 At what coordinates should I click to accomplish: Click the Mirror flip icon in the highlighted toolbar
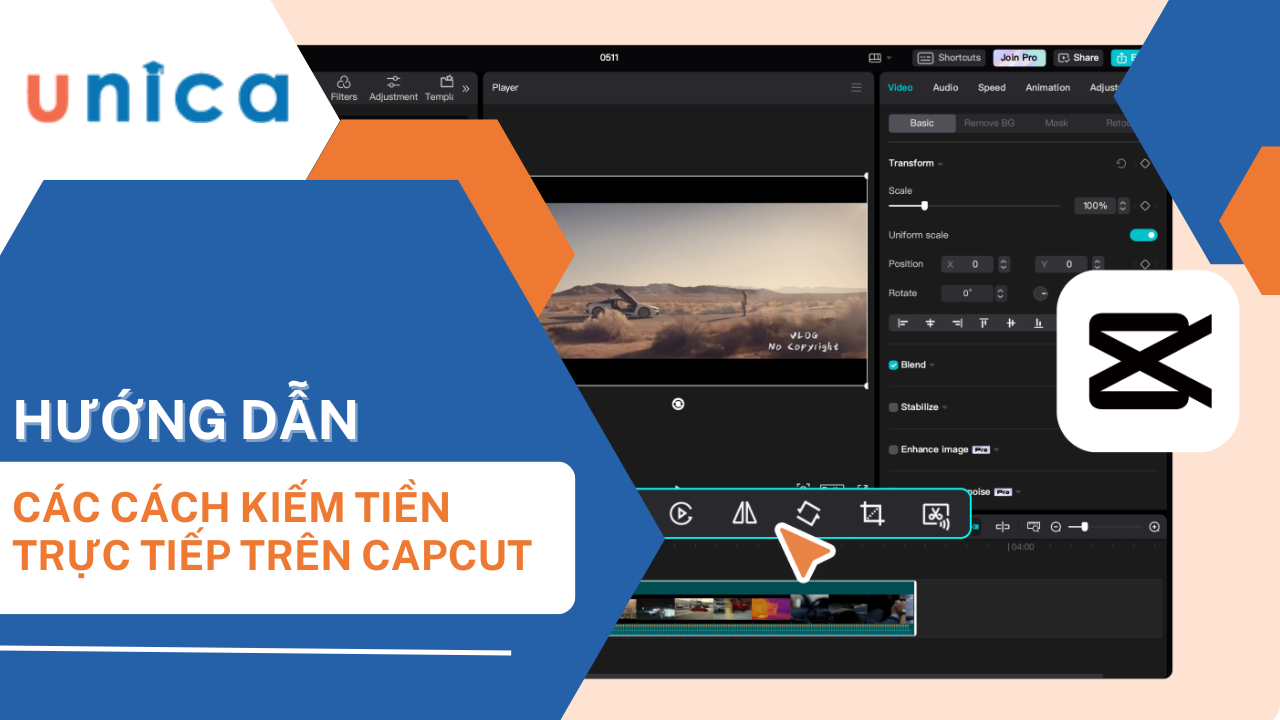(x=744, y=514)
